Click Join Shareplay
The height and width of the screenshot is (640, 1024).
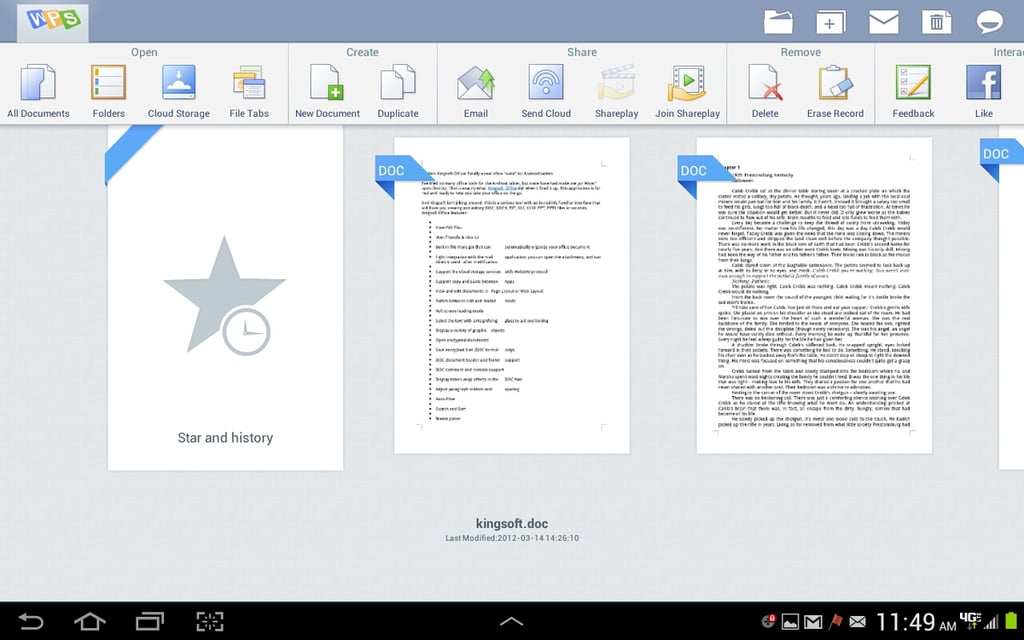tap(687, 91)
